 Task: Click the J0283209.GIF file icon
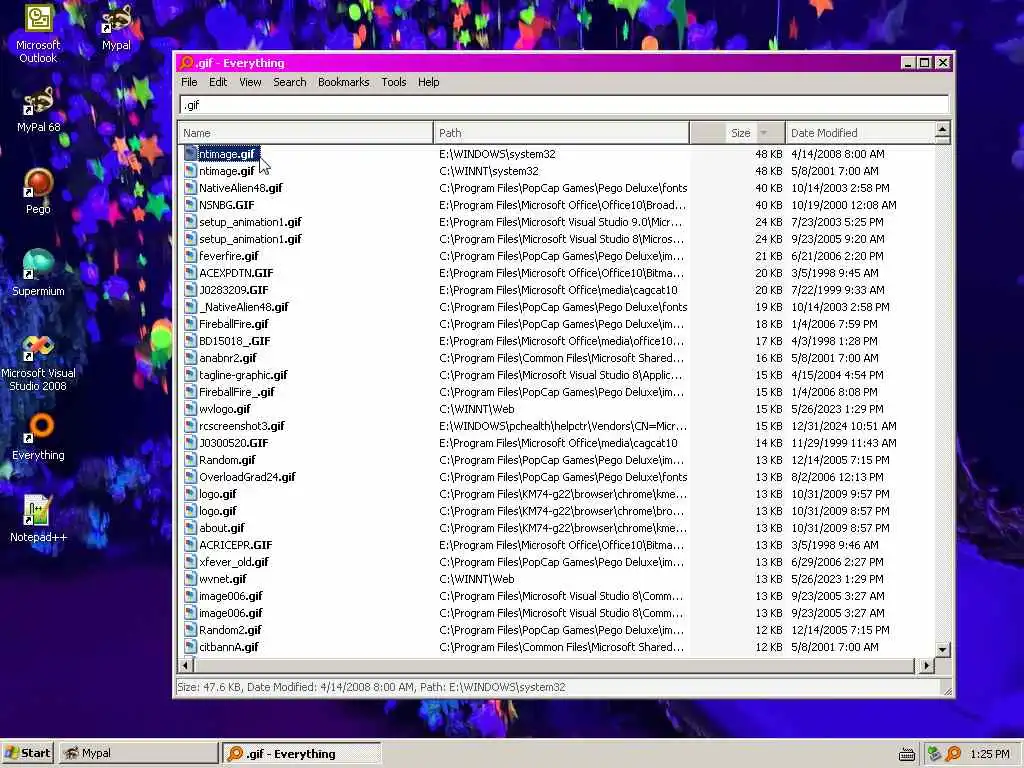click(190, 290)
